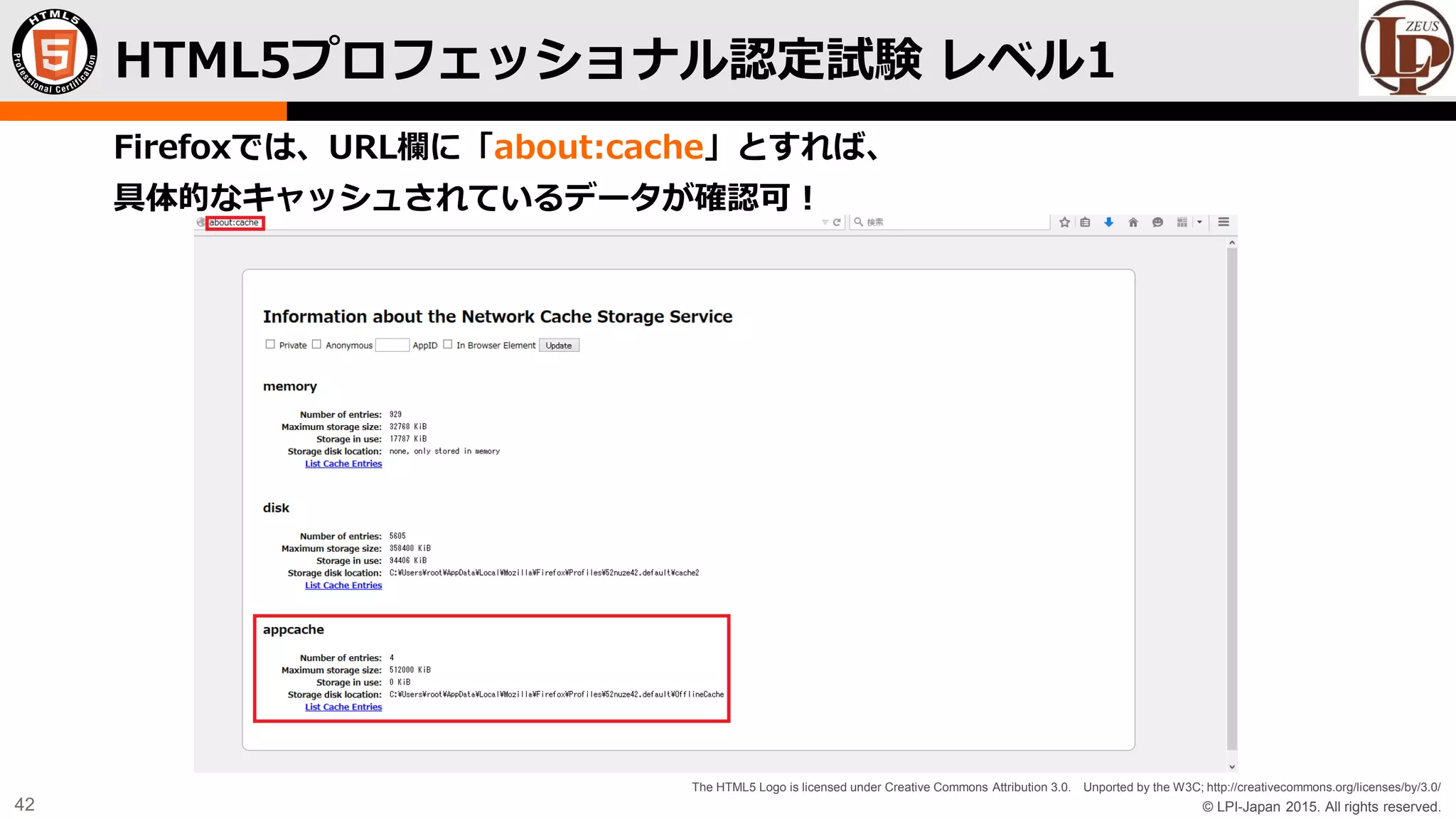Click the 'none, only stored in memory' text
Viewport: 1456px width, 819px height.
tap(444, 451)
